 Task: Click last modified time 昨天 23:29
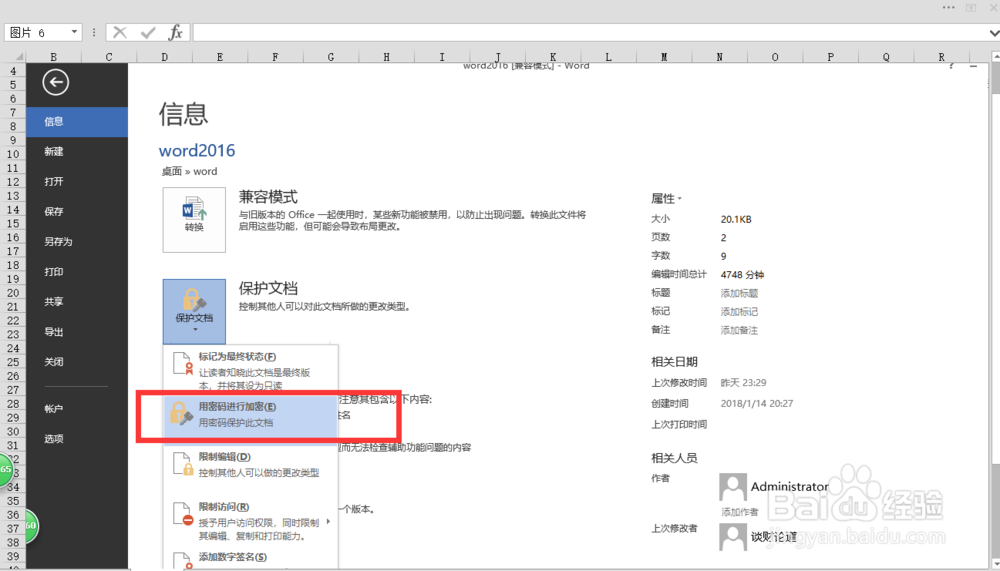point(744,382)
